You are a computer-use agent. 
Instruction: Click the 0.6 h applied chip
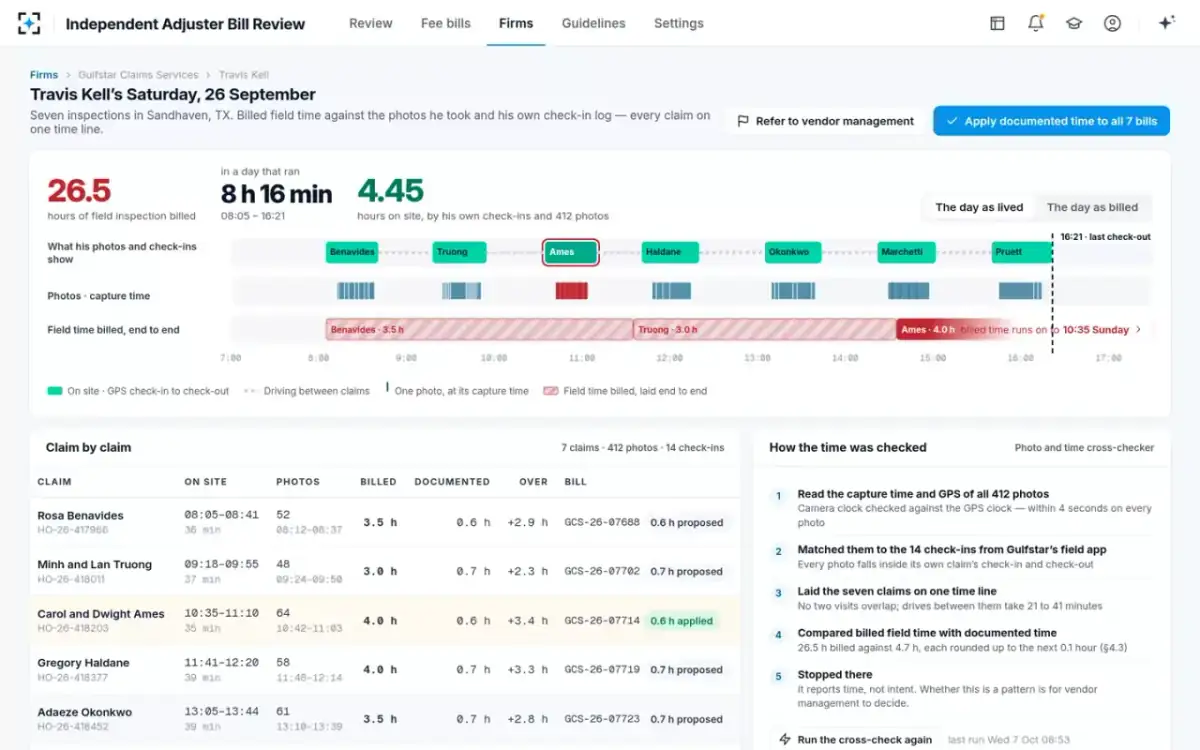click(x=682, y=621)
